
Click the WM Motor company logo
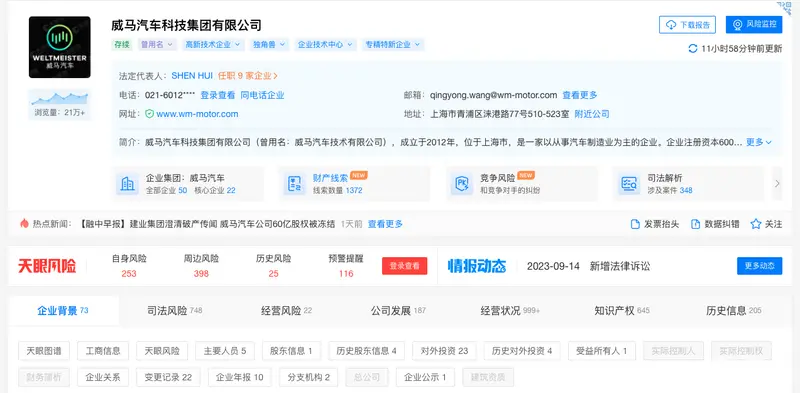pos(60,47)
